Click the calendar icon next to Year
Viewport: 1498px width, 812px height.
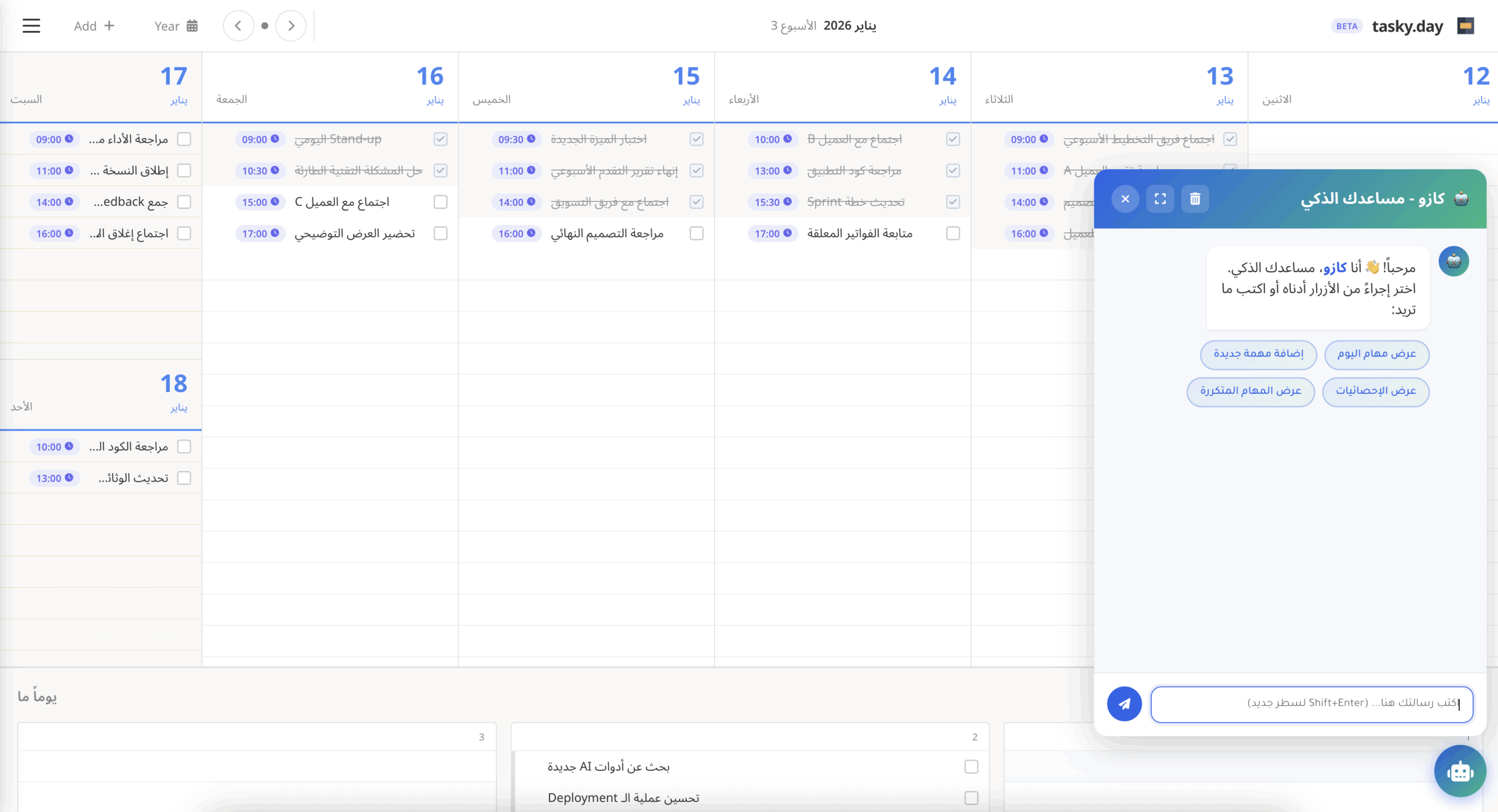coord(192,25)
